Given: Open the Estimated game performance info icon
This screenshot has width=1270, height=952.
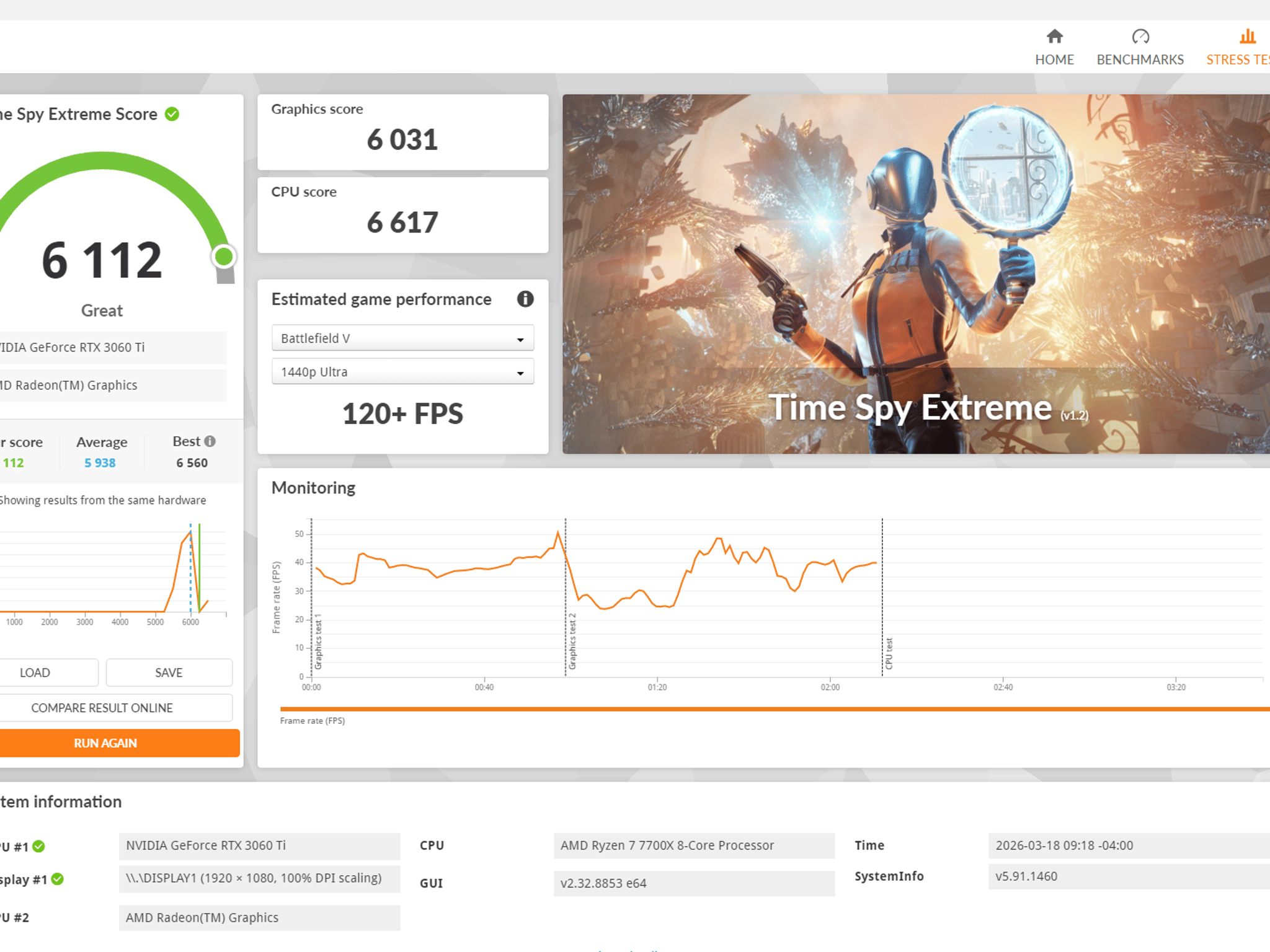Looking at the screenshot, I should tap(525, 299).
